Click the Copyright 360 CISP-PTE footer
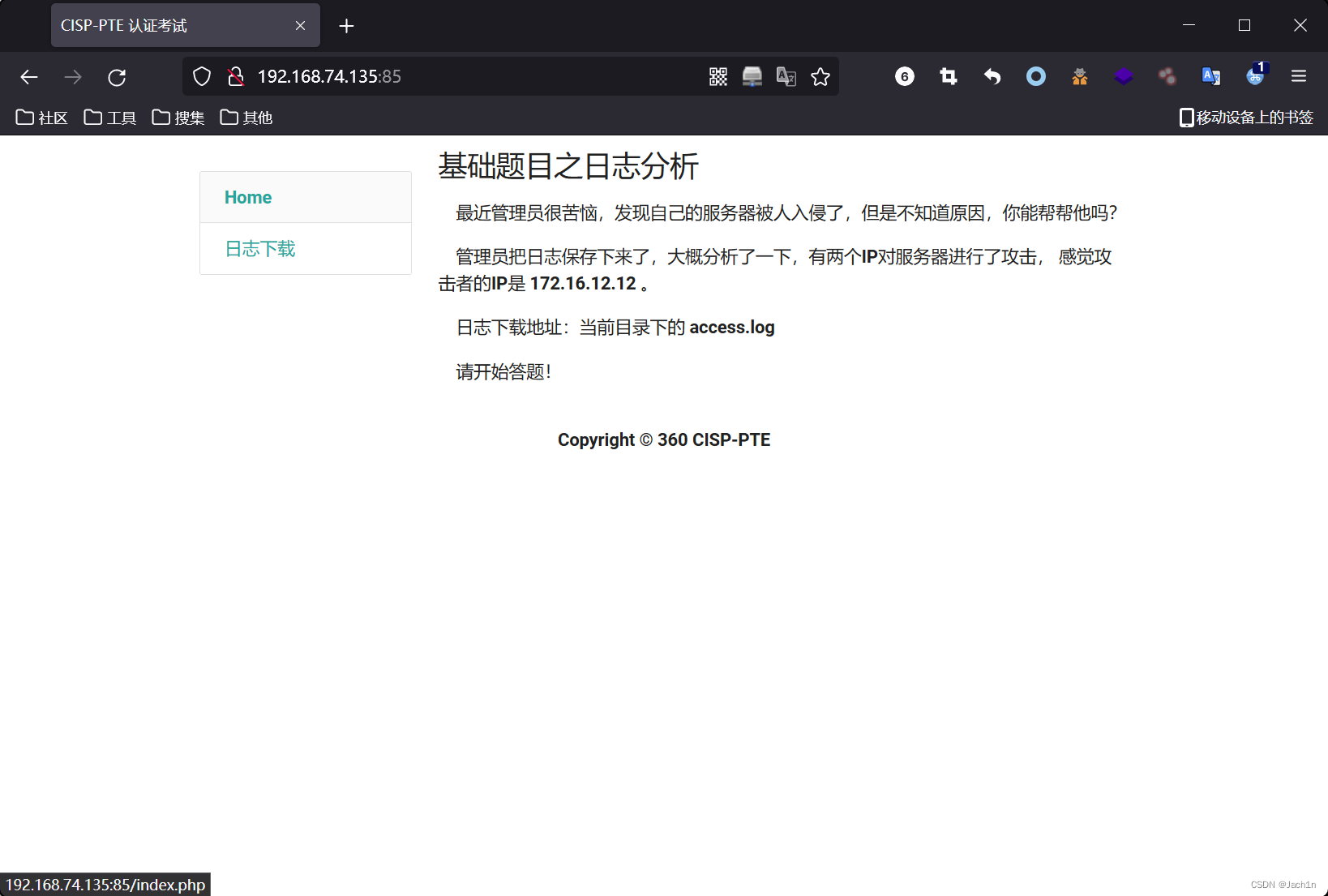Viewport: 1328px width, 896px height. [x=664, y=439]
